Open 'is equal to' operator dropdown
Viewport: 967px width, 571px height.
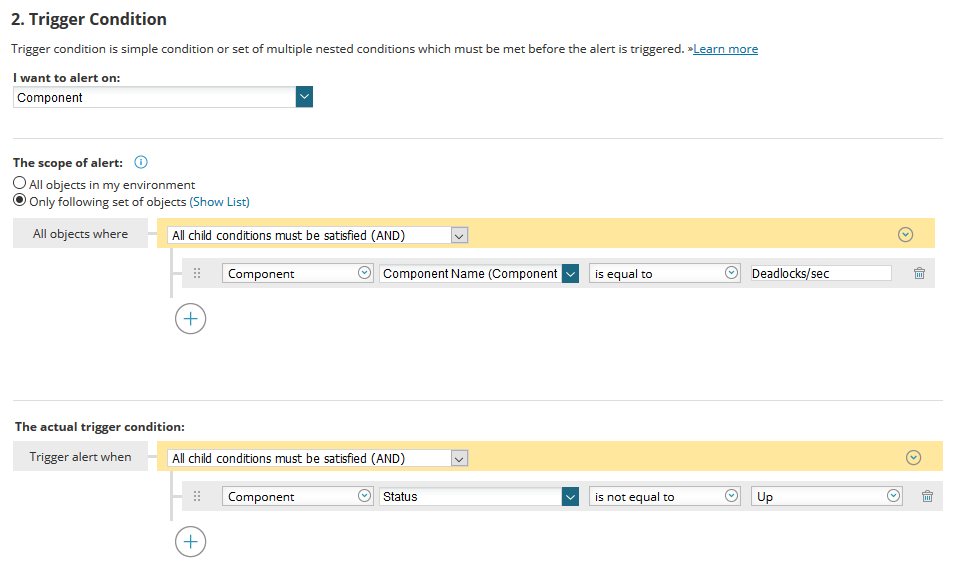[664, 273]
